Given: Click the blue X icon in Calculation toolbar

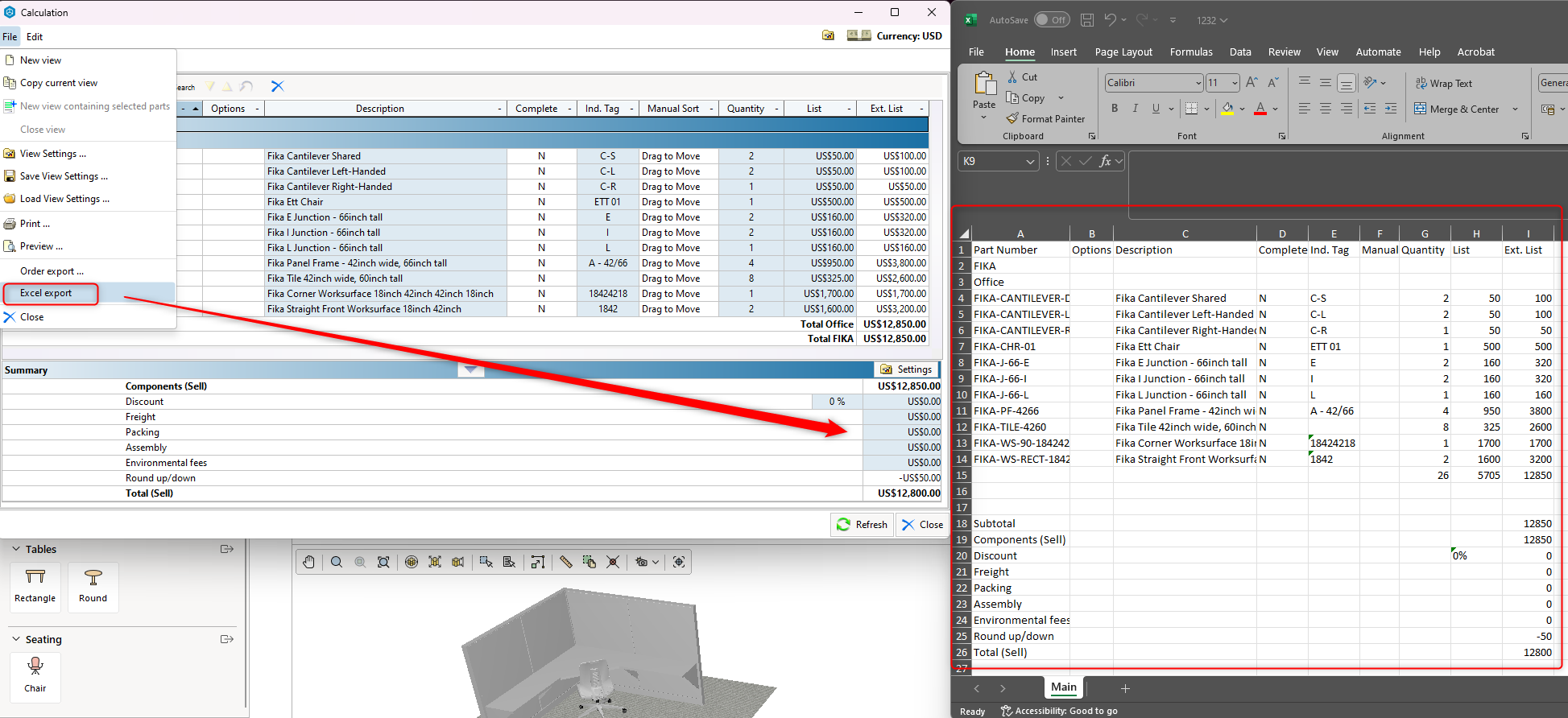Looking at the screenshot, I should (278, 86).
